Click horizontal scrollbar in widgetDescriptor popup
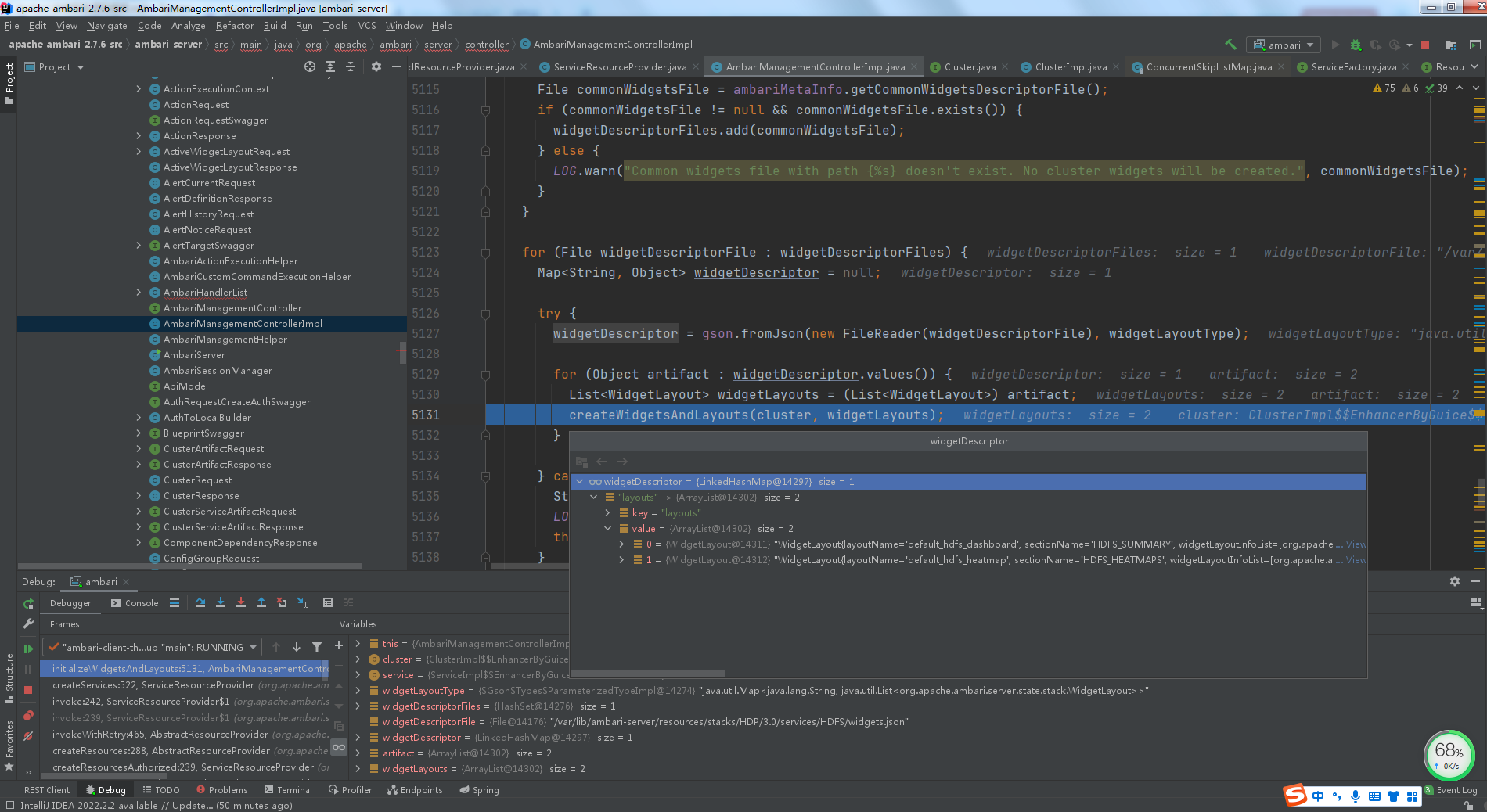1487x812 pixels. pyautogui.click(x=649, y=674)
